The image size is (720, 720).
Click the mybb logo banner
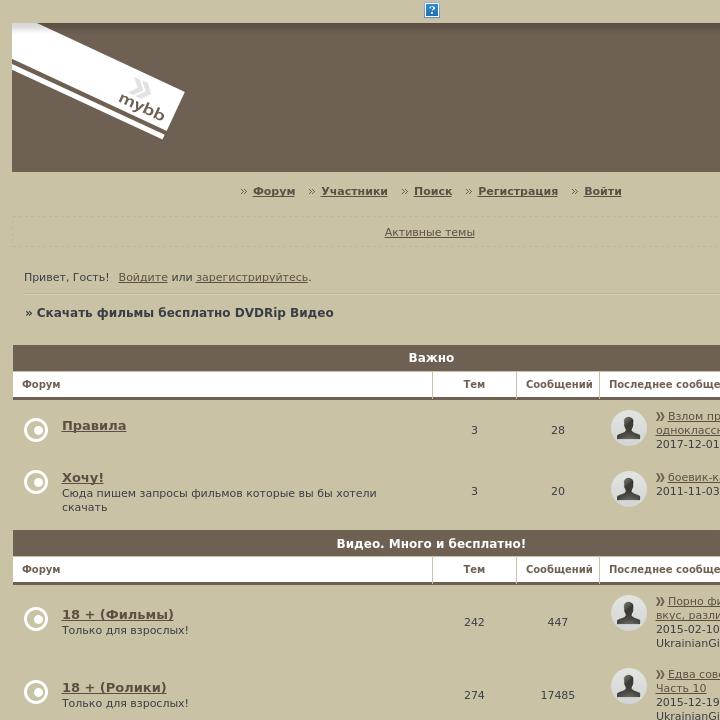point(98,81)
